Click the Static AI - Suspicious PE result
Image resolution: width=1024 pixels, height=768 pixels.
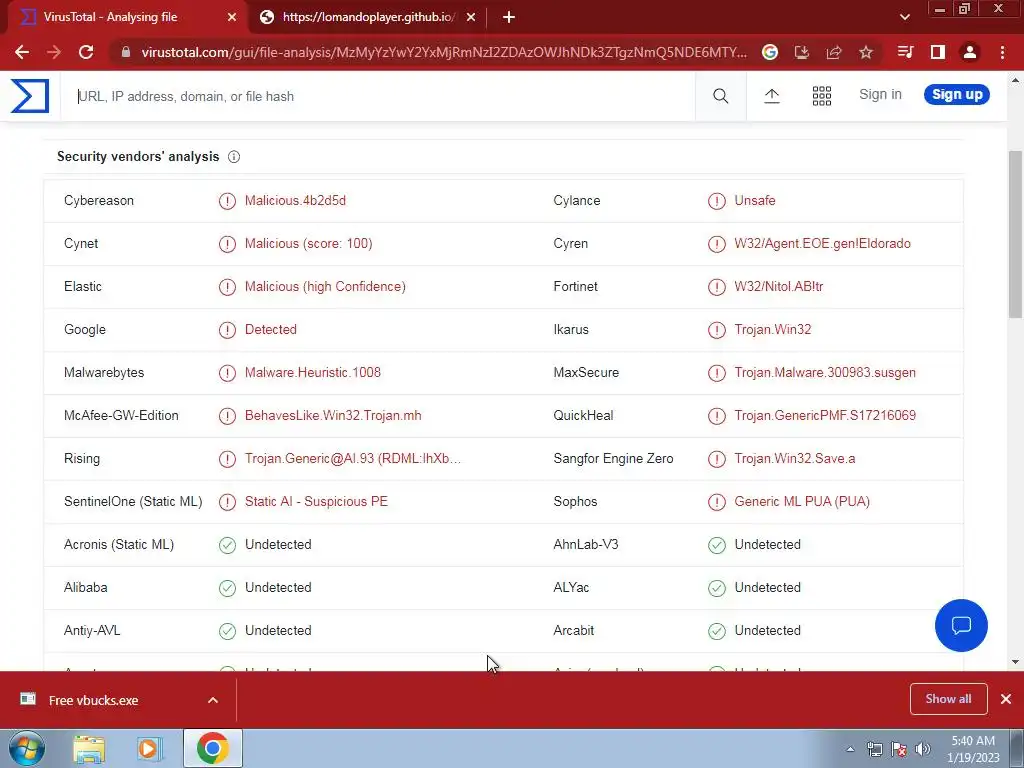pos(316,502)
